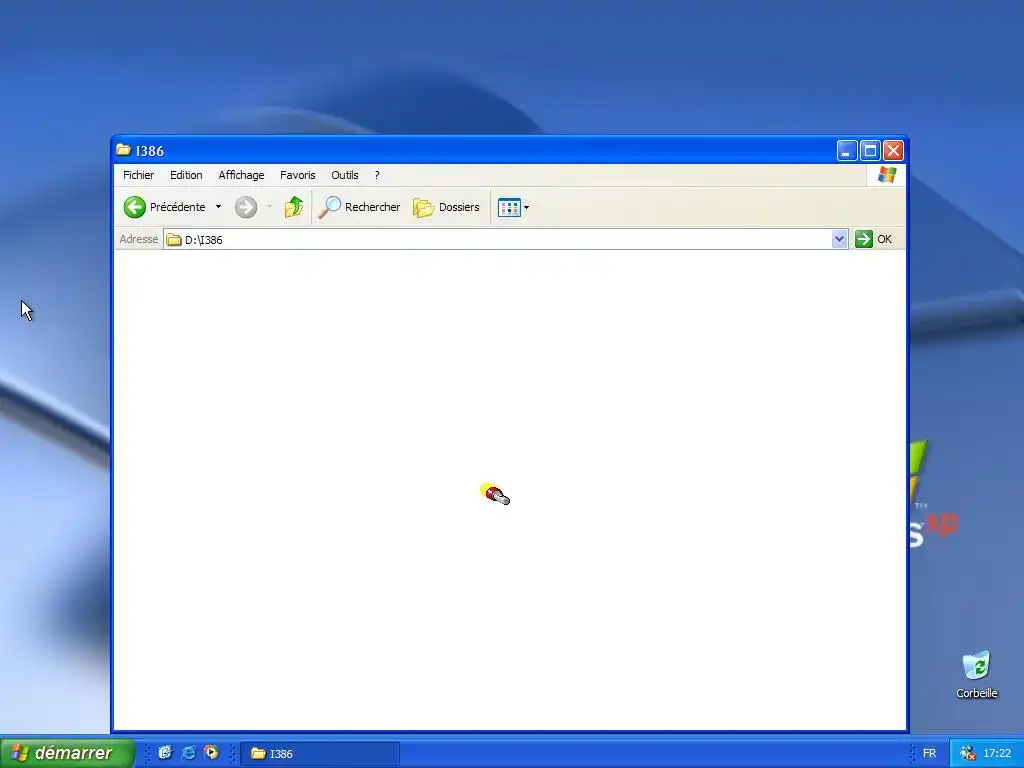The width and height of the screenshot is (1024, 768).
Task: Click the folder icon in I386 title bar
Action: click(x=123, y=150)
